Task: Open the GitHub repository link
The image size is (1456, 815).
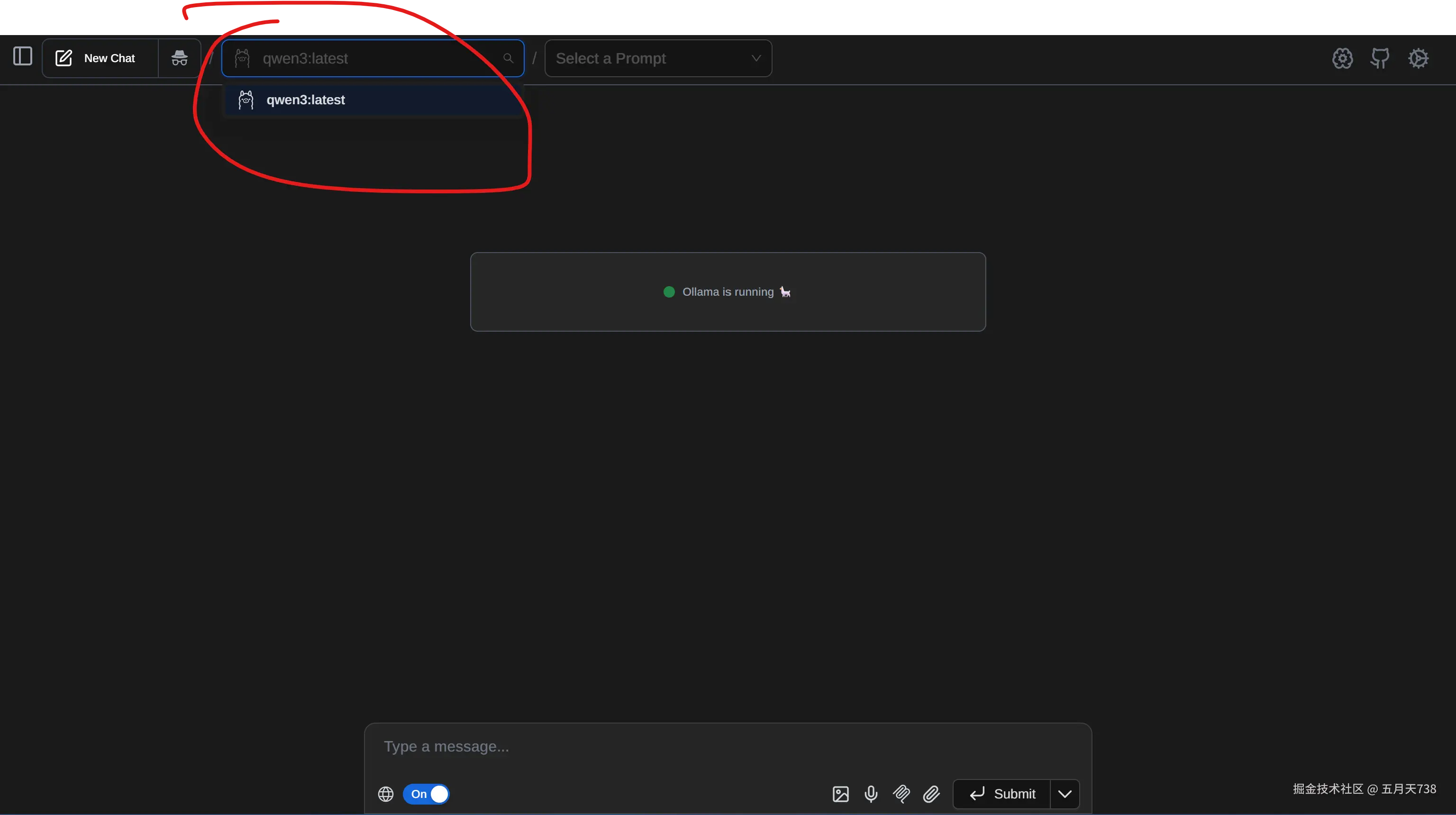Action: point(1380,58)
